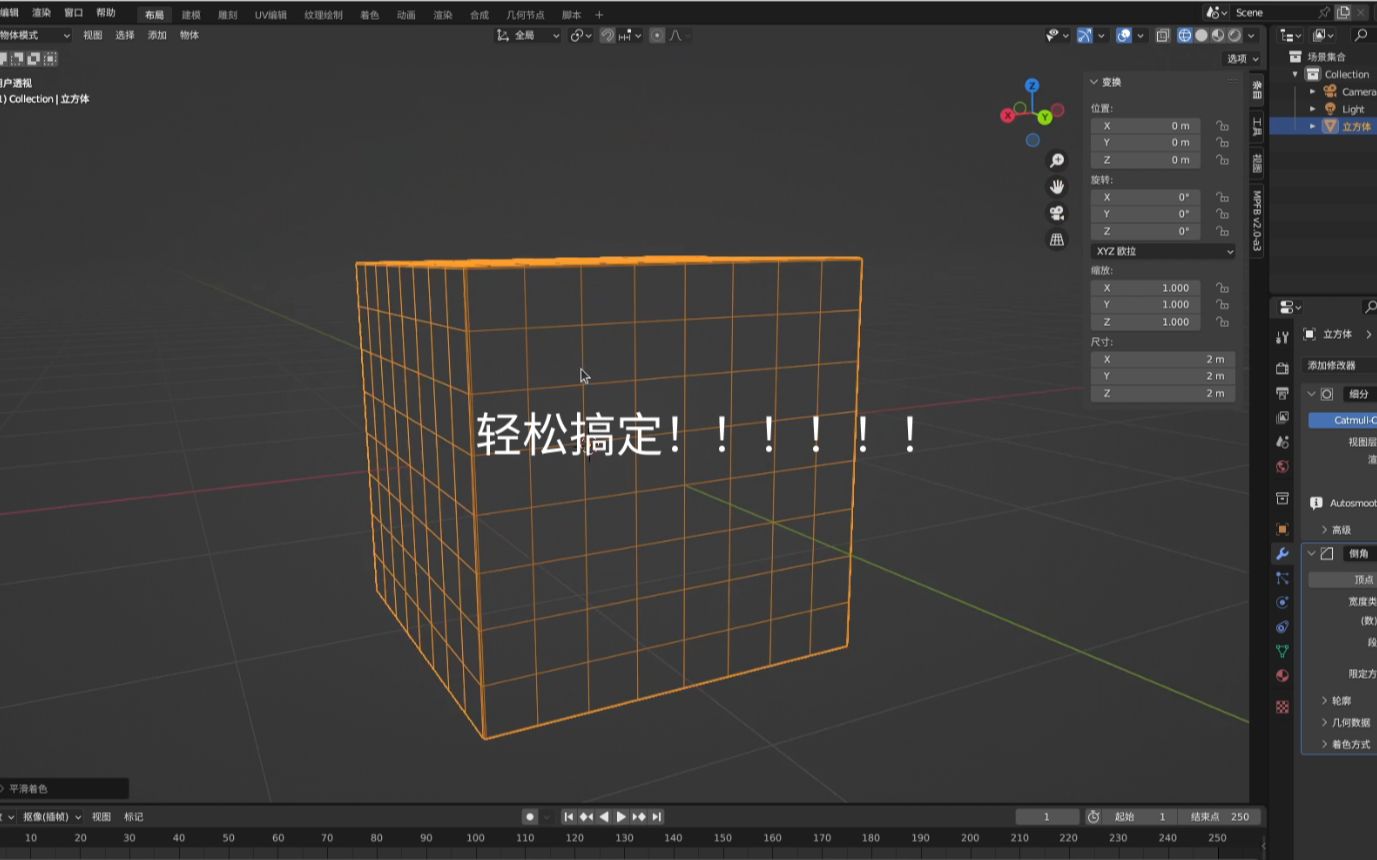The width and height of the screenshot is (1377, 860).
Task: Click the Scale X value slider
Action: 1146,288
